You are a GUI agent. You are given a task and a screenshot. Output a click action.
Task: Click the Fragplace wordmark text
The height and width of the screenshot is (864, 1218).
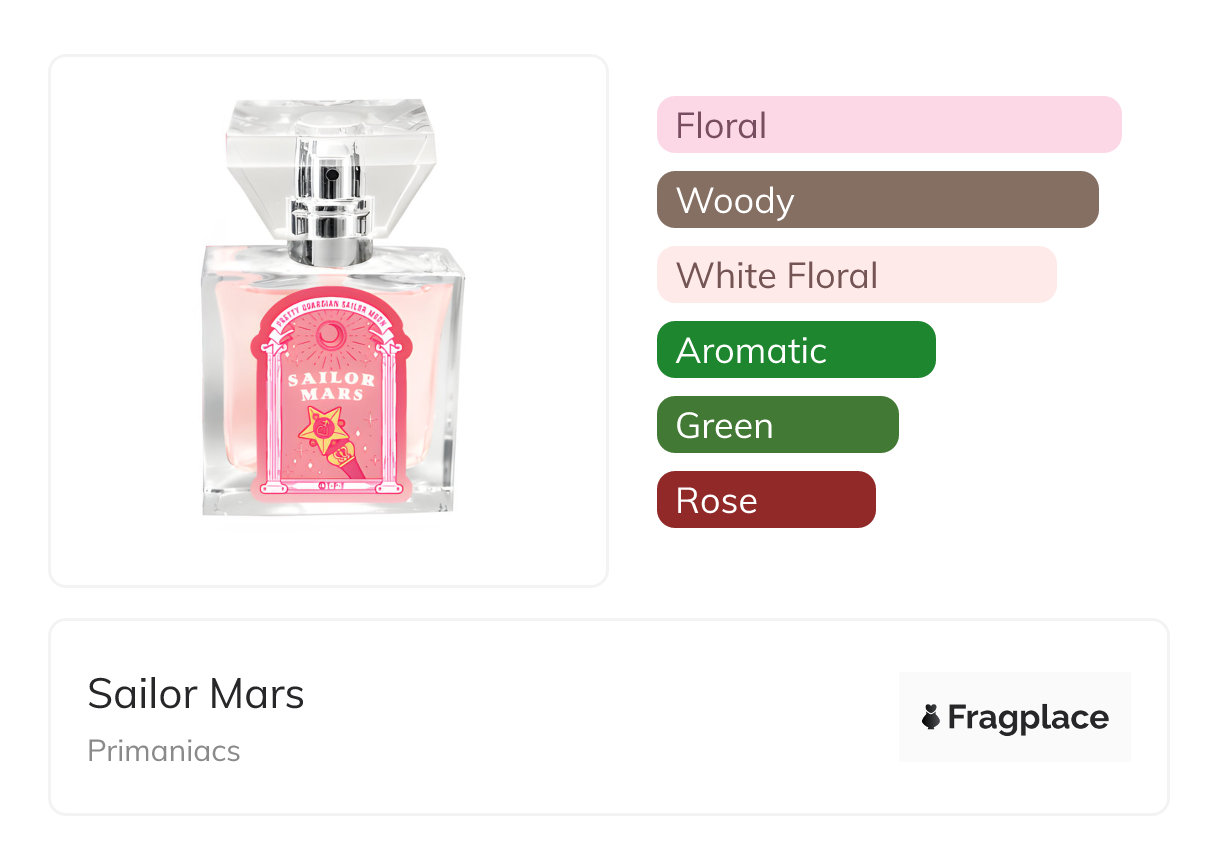pyautogui.click(x=1027, y=717)
